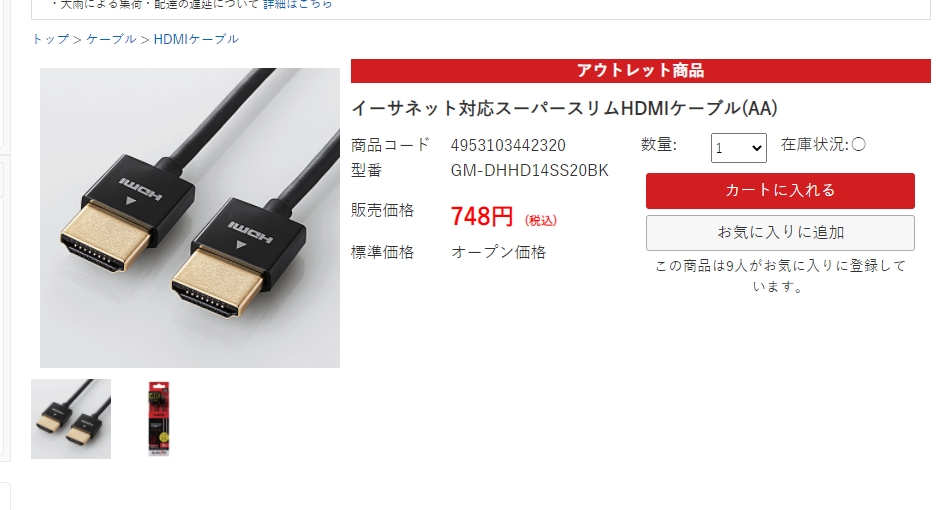The image size is (950, 510).
Task: Click the red アウトレット商品 banner
Action: point(640,71)
